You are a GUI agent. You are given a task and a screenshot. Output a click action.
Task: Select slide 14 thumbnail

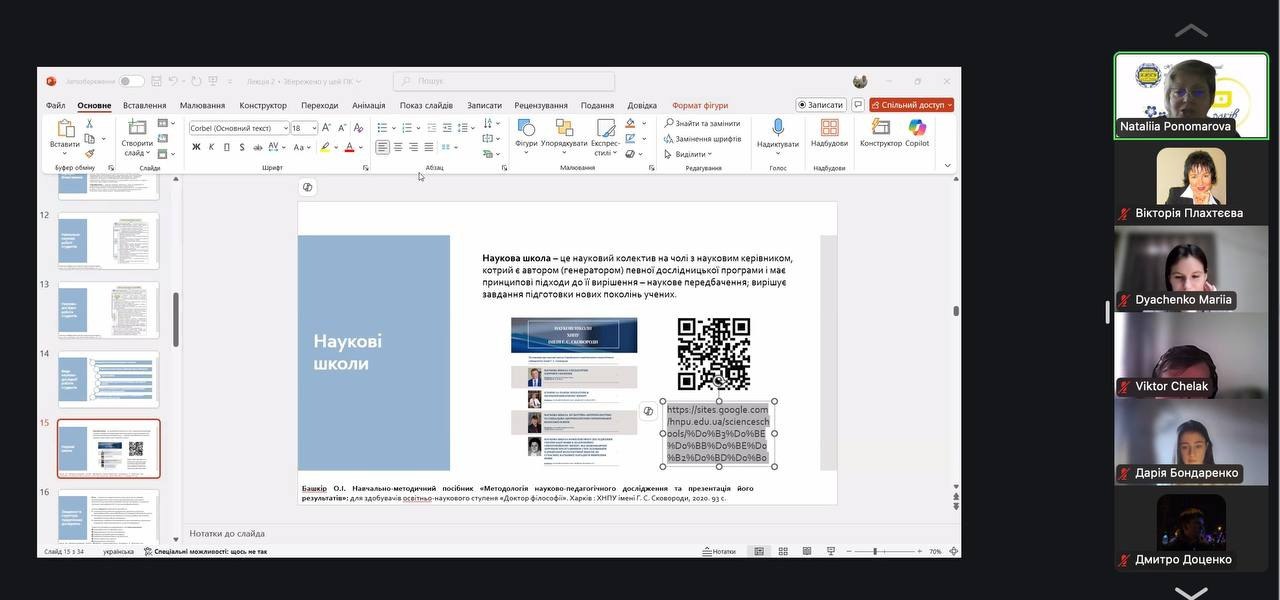pos(108,379)
